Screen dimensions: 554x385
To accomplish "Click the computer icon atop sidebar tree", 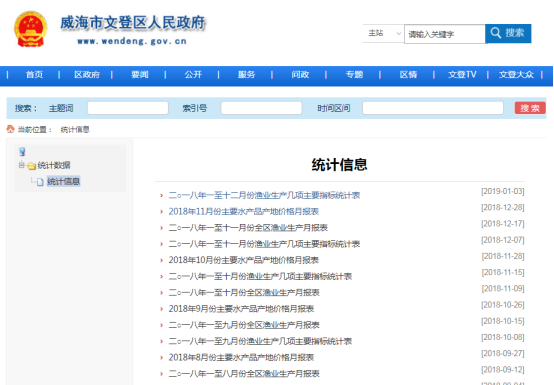I will coord(22,152).
